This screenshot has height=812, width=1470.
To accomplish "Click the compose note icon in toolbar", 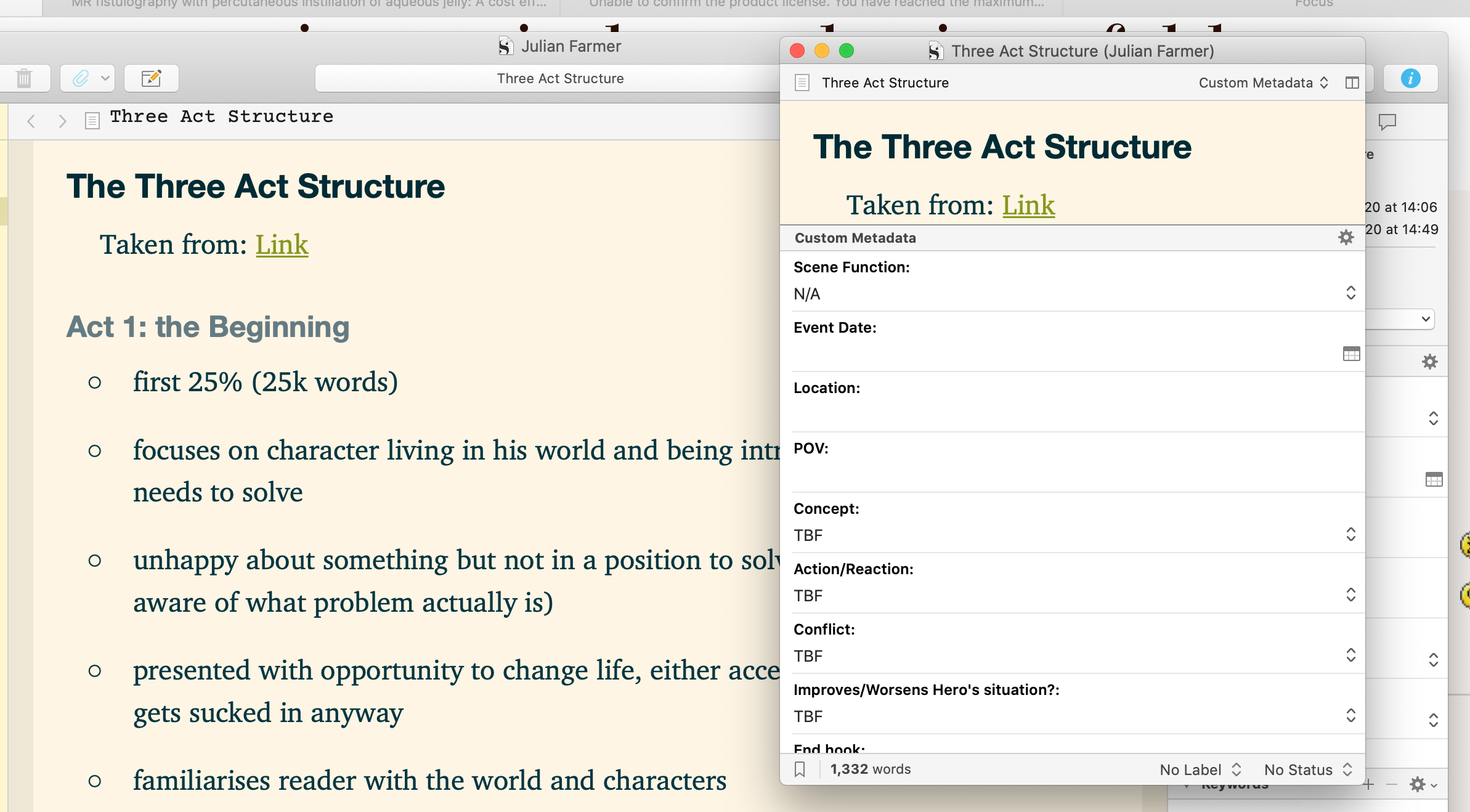I will (152, 78).
